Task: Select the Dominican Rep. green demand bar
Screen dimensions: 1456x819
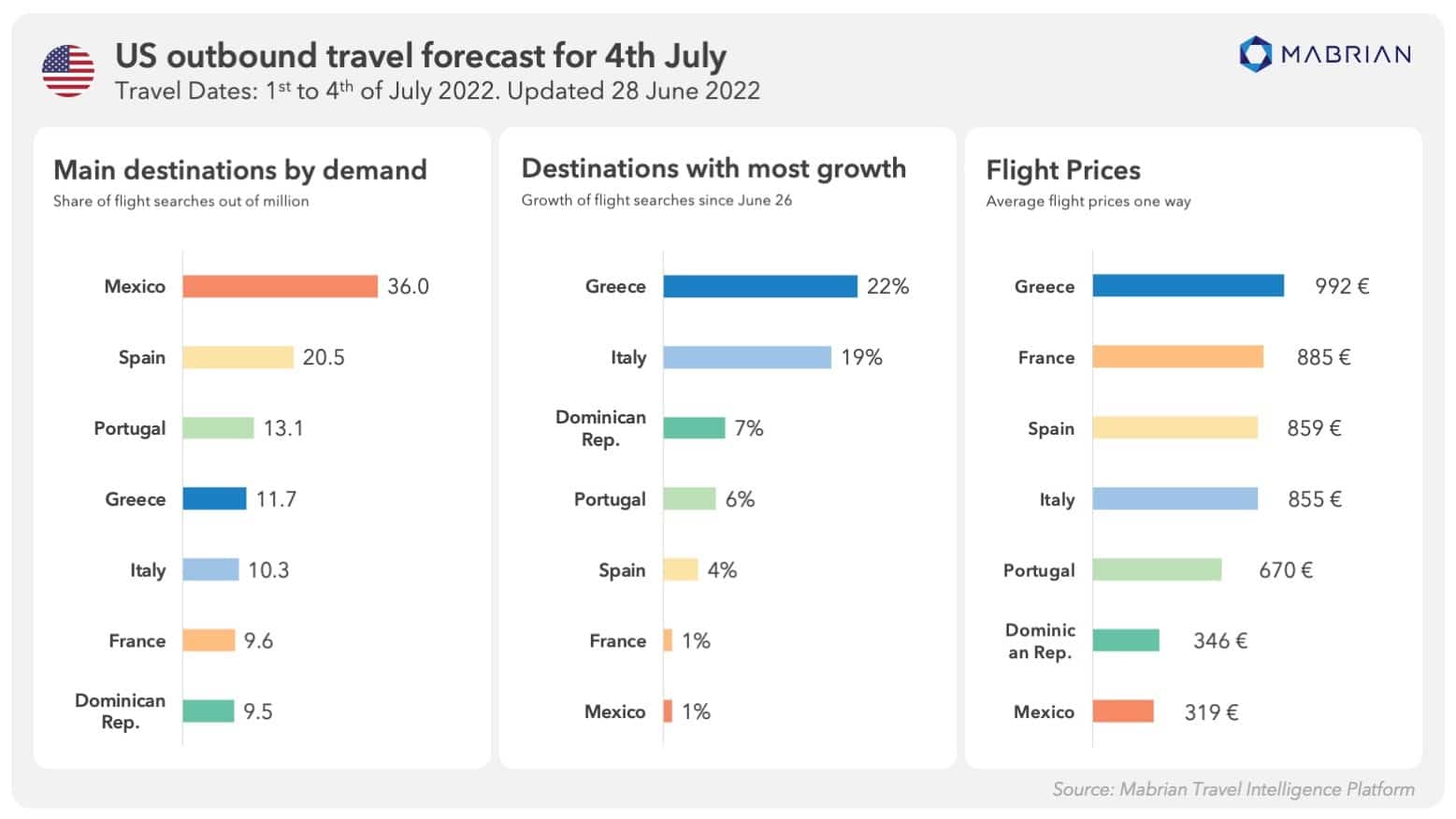Action: [208, 711]
